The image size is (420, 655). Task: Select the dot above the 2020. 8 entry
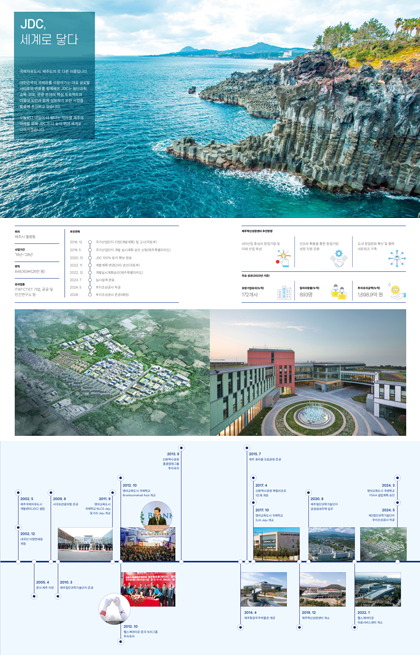coord(308,492)
